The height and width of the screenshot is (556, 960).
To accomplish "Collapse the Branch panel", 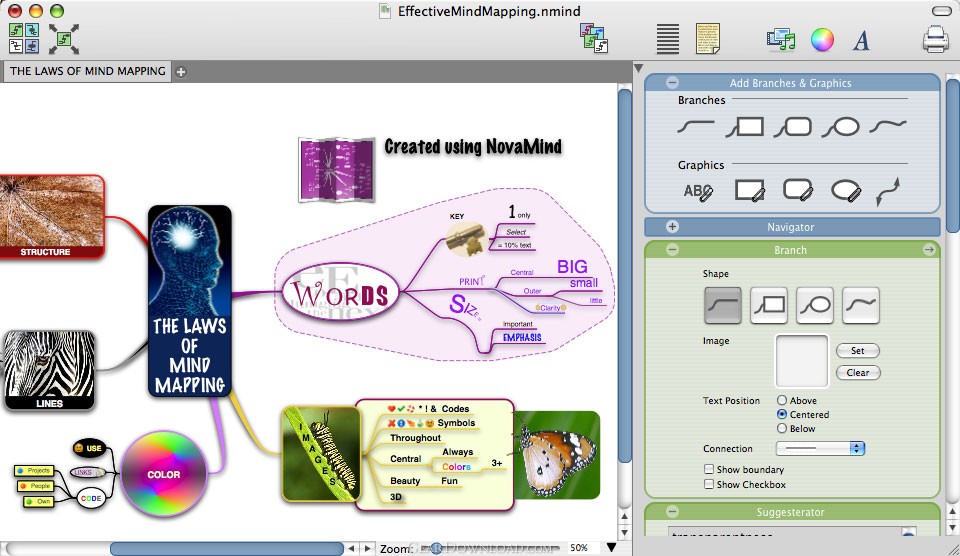I will pyautogui.click(x=672, y=250).
